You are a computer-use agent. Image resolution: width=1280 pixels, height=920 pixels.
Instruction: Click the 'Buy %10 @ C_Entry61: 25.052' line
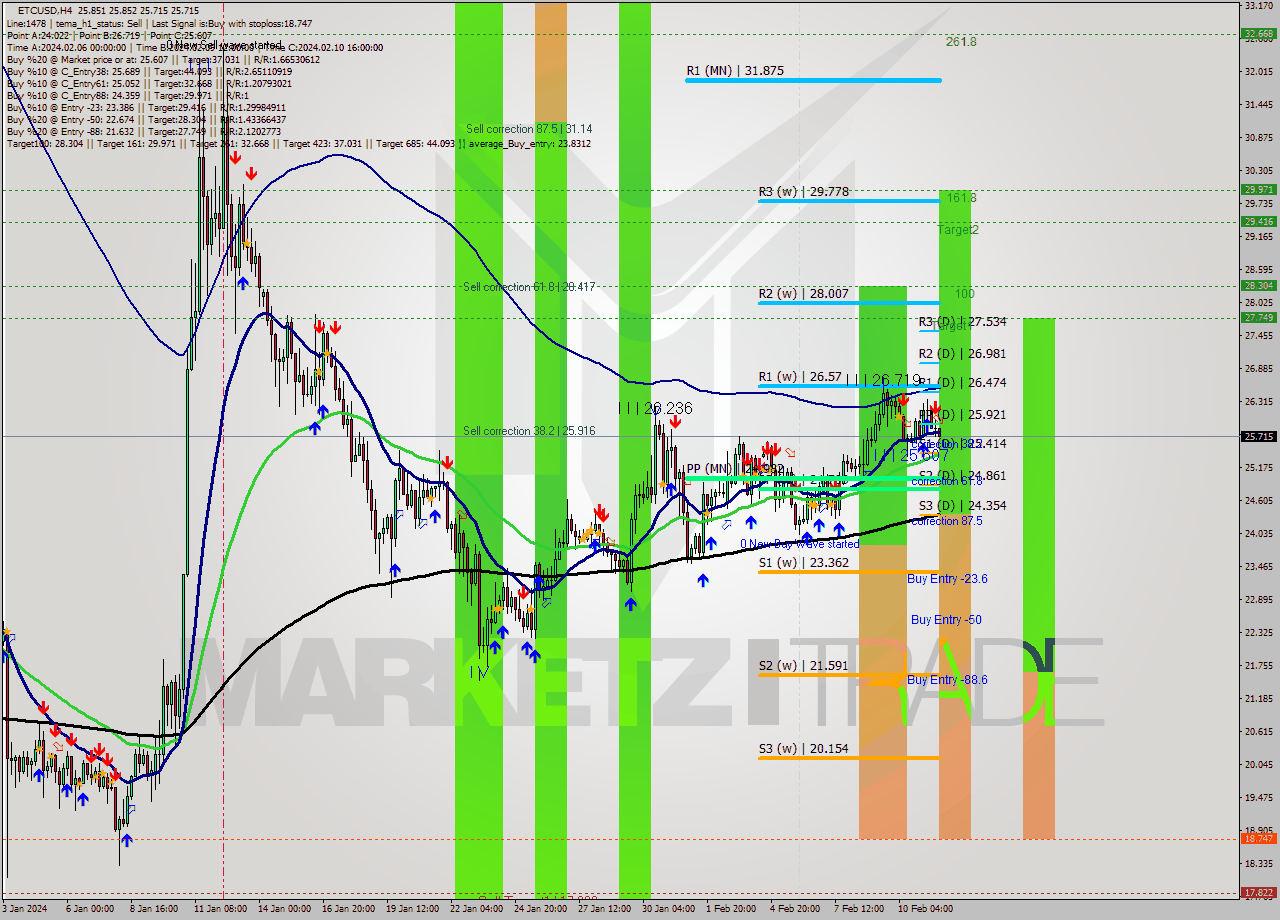click(x=149, y=83)
